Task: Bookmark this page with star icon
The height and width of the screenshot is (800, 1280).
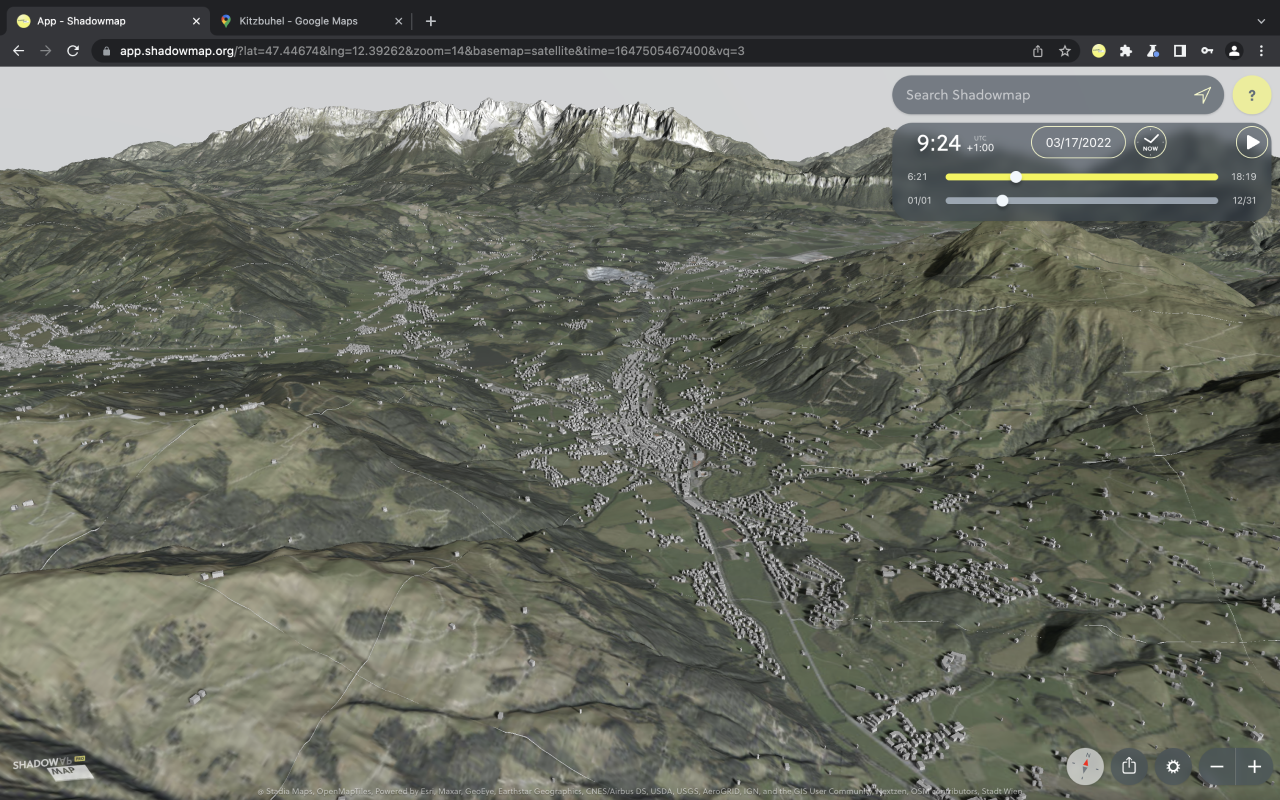Action: click(1065, 51)
